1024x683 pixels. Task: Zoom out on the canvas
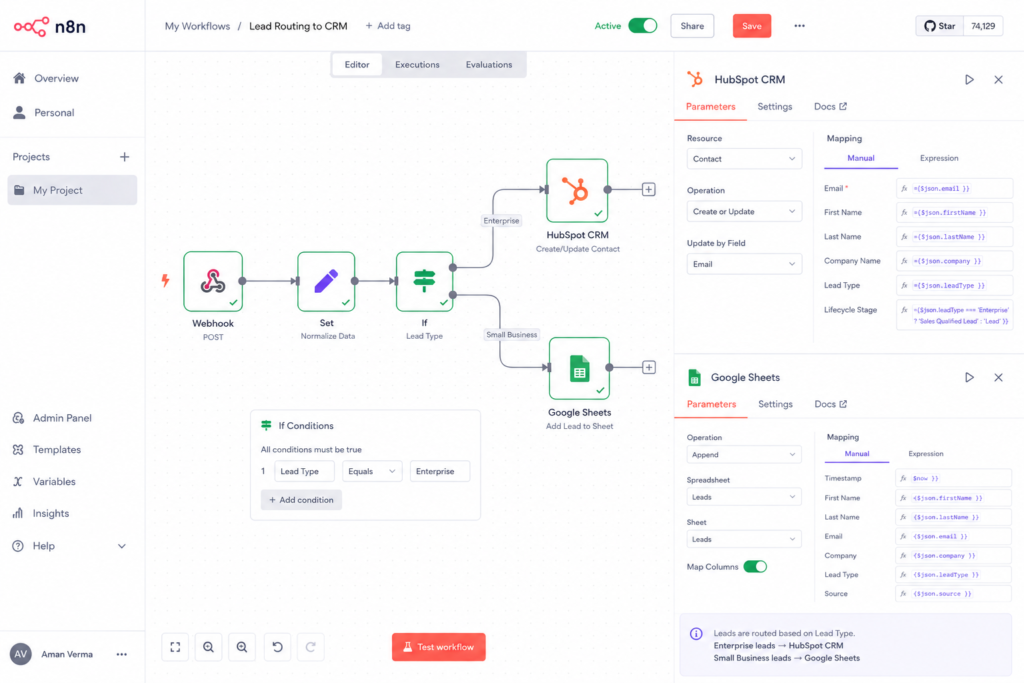242,647
